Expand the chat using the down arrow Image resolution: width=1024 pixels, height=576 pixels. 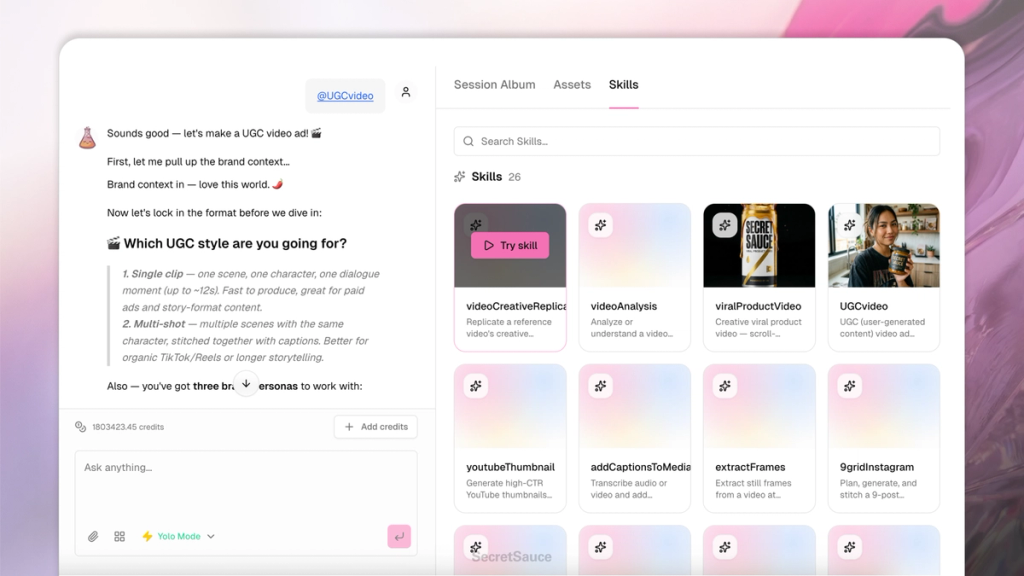(246, 384)
